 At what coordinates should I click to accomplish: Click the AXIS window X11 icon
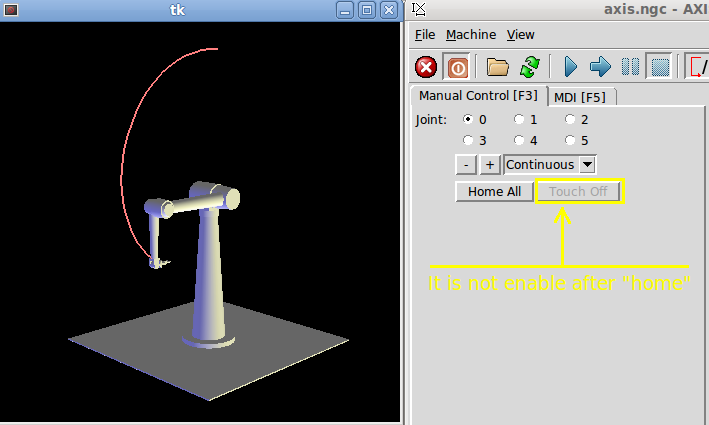[419, 9]
